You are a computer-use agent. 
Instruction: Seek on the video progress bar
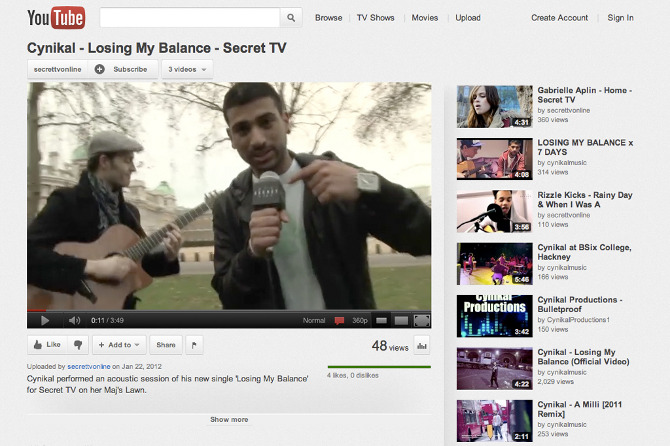click(x=229, y=310)
